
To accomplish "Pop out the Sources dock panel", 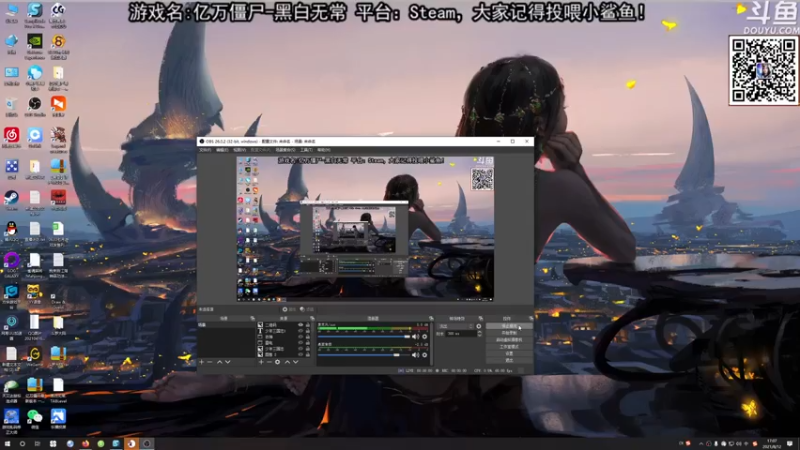I will coord(312,318).
